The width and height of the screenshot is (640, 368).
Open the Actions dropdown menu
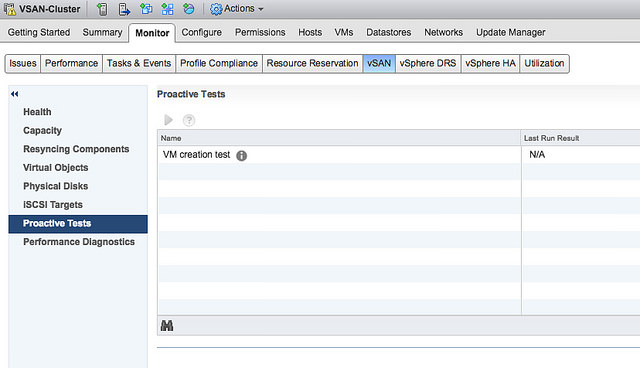tap(237, 9)
